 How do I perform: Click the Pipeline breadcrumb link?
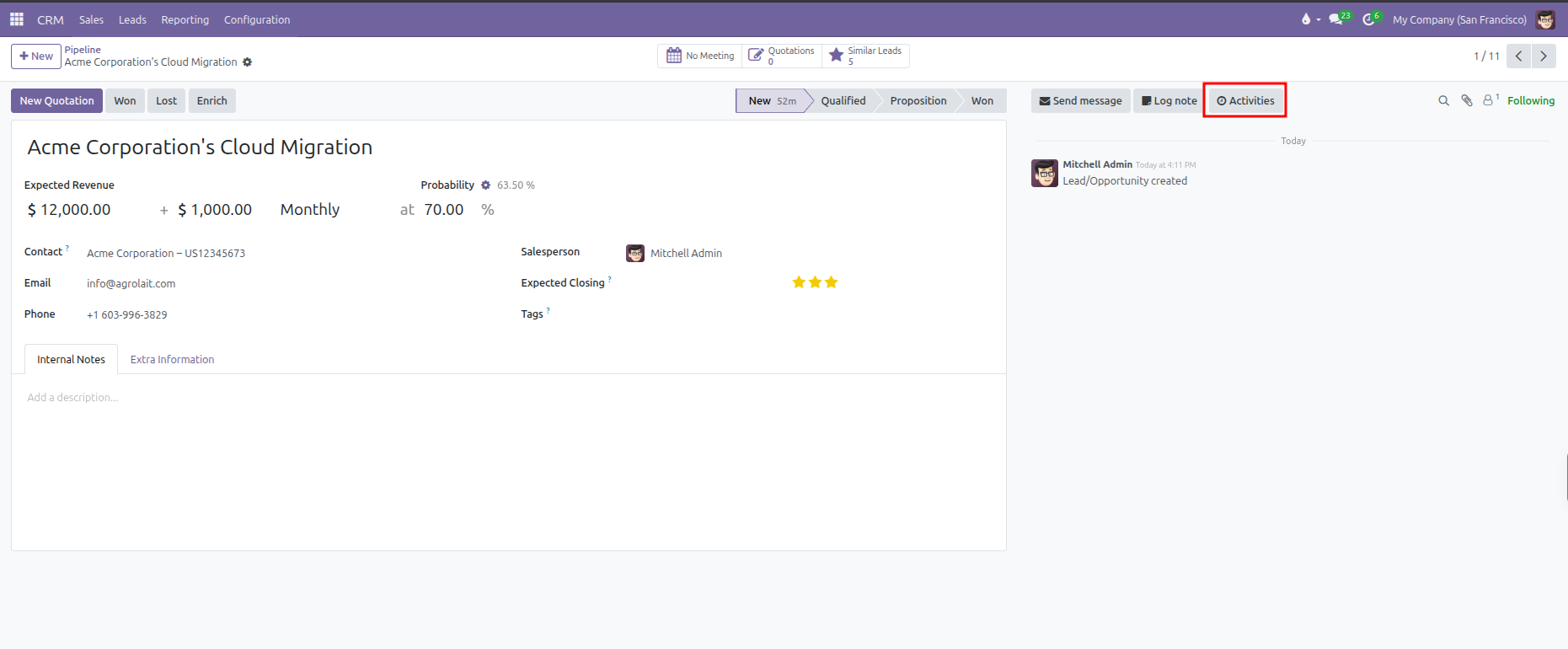click(83, 50)
